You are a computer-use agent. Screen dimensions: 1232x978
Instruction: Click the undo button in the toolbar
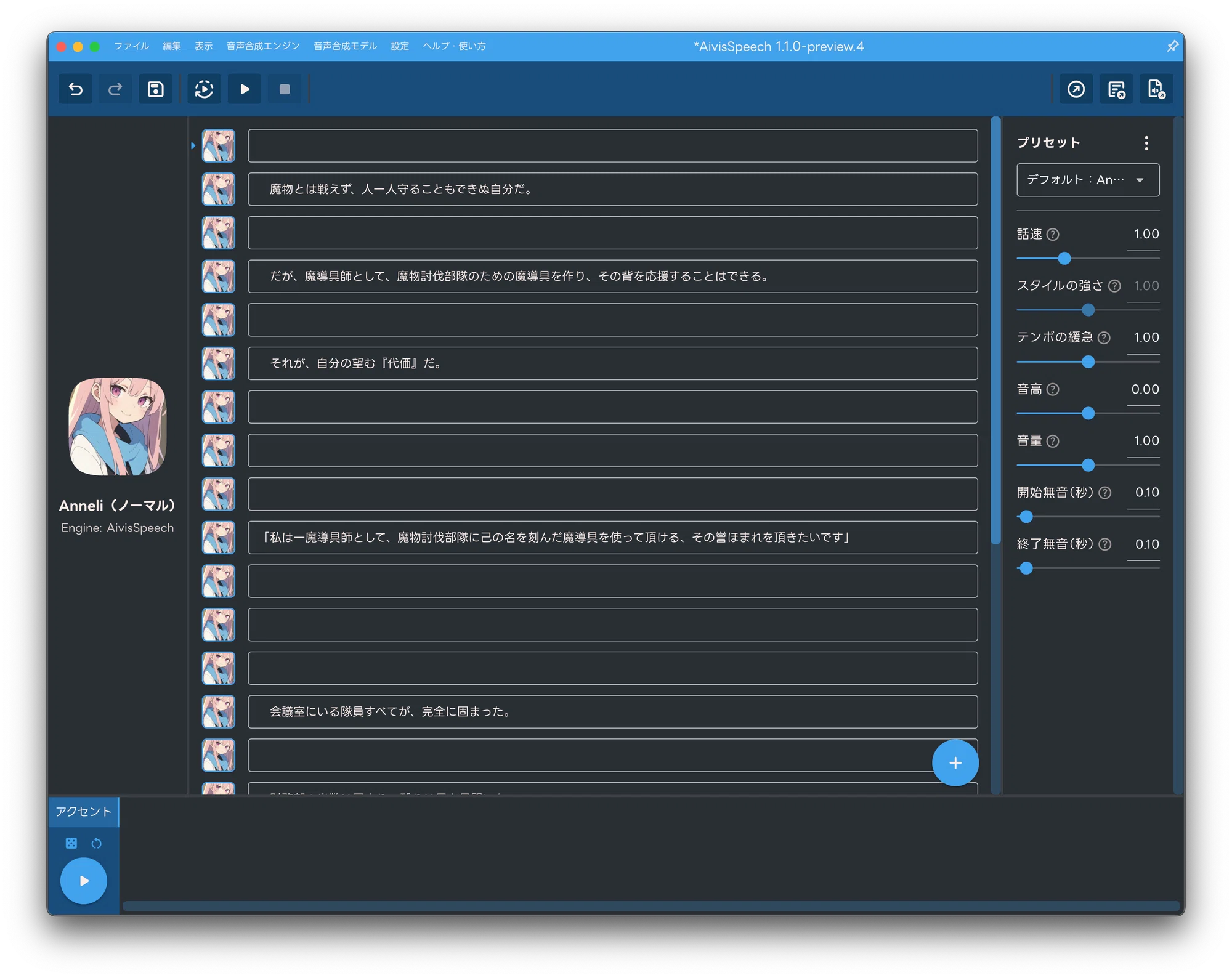(x=76, y=89)
